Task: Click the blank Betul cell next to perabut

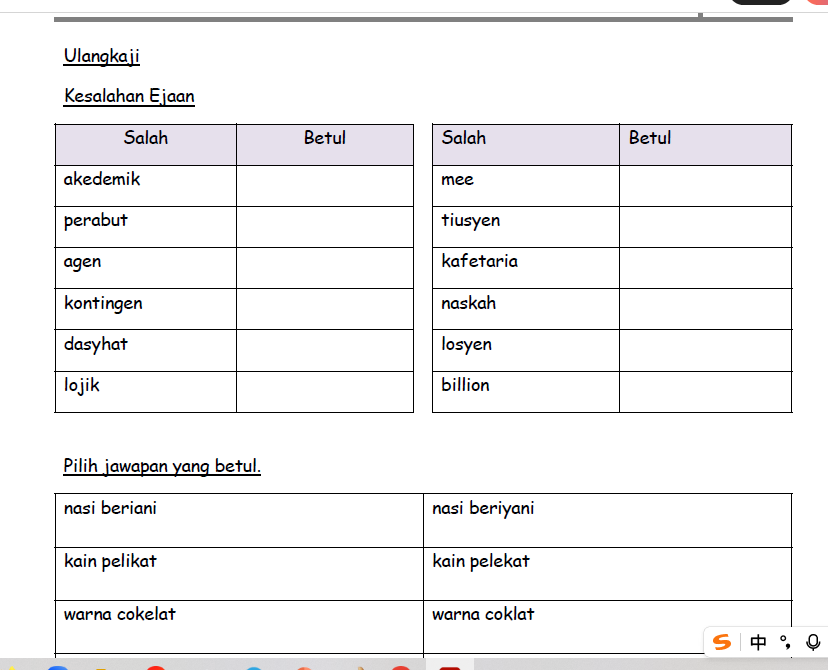Action: tap(324, 227)
